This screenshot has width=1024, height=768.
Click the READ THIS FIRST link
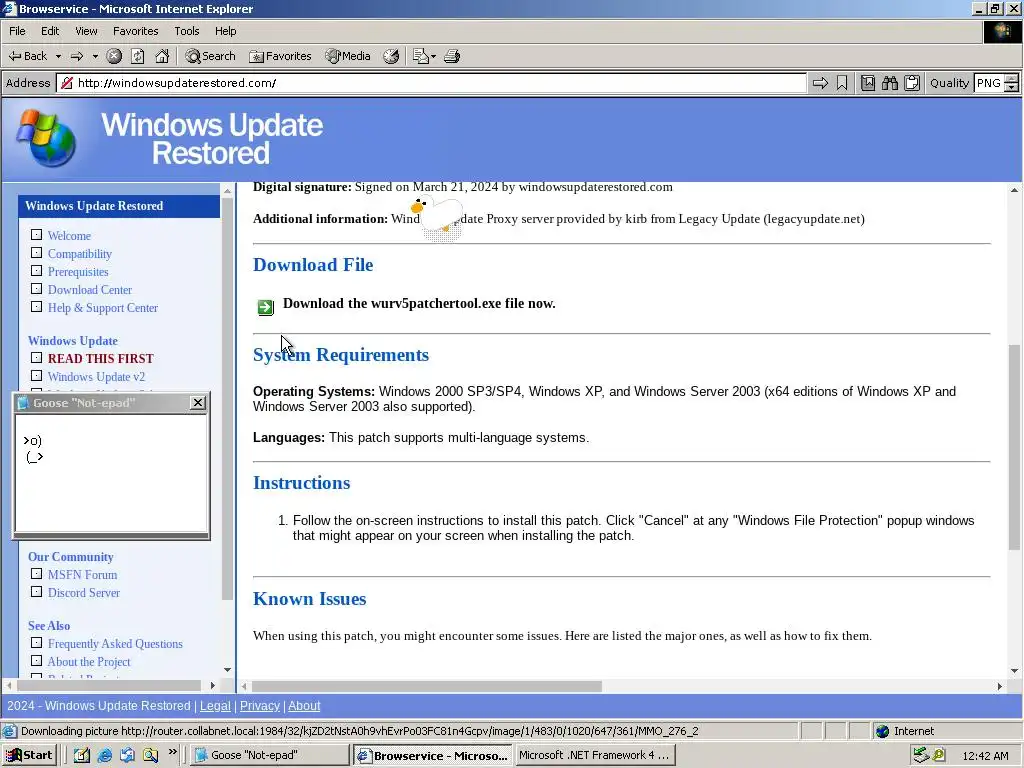[x=101, y=359]
